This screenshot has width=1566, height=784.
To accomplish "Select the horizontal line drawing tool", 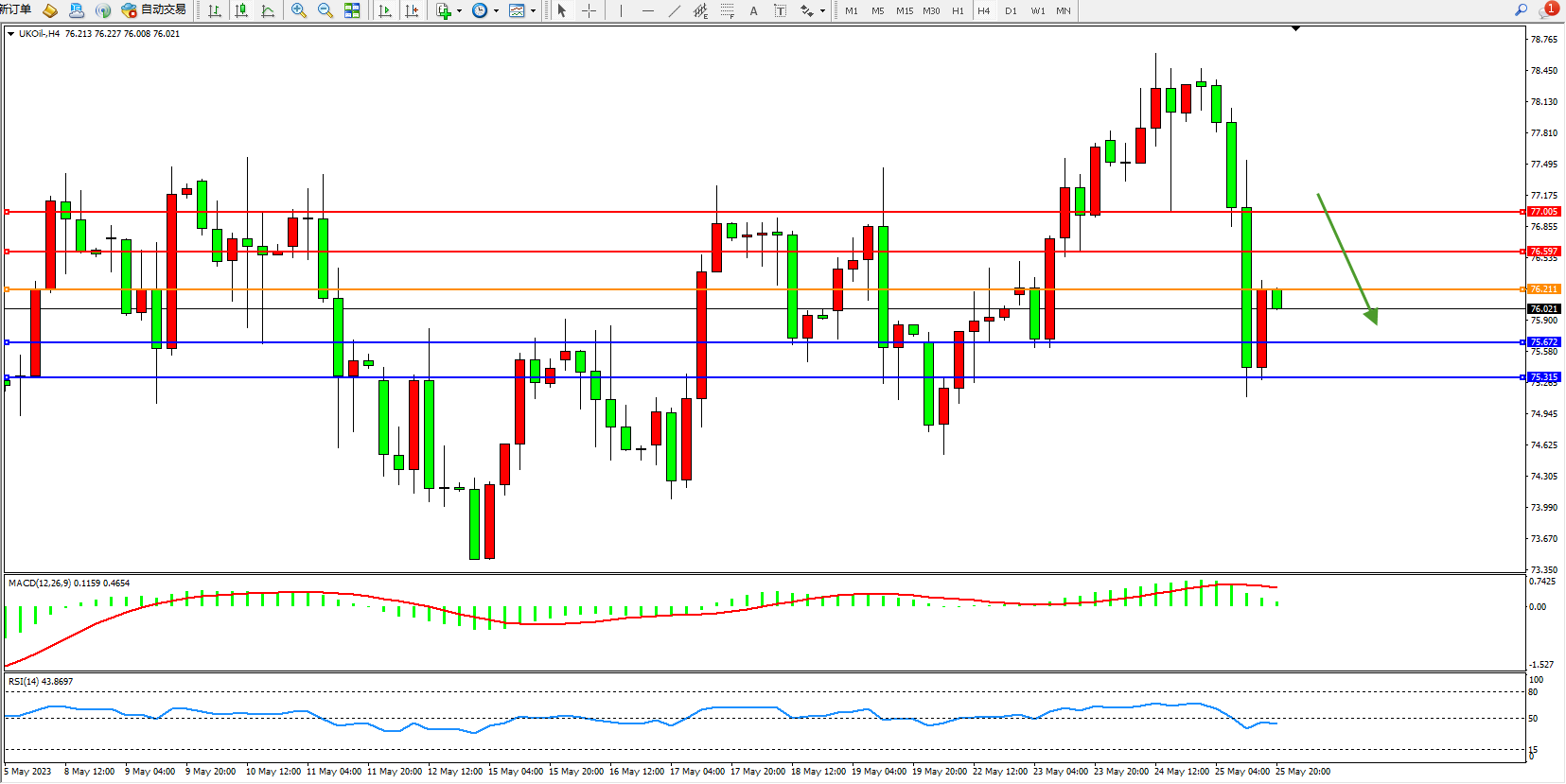I will [x=647, y=10].
